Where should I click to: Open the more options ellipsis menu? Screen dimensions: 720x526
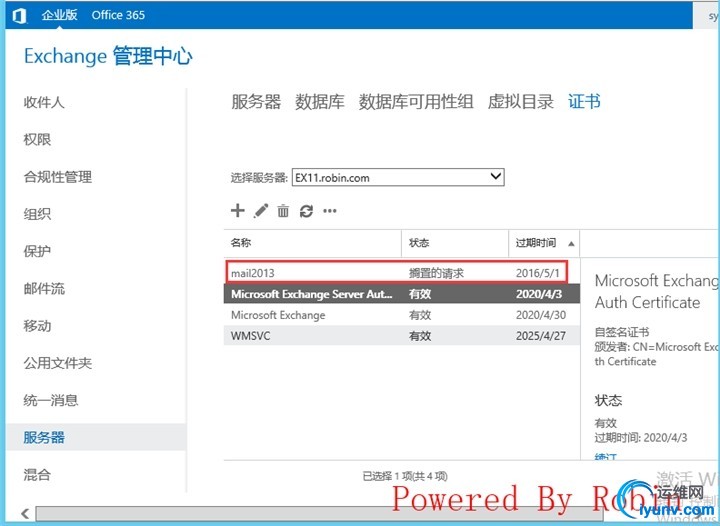(330, 211)
